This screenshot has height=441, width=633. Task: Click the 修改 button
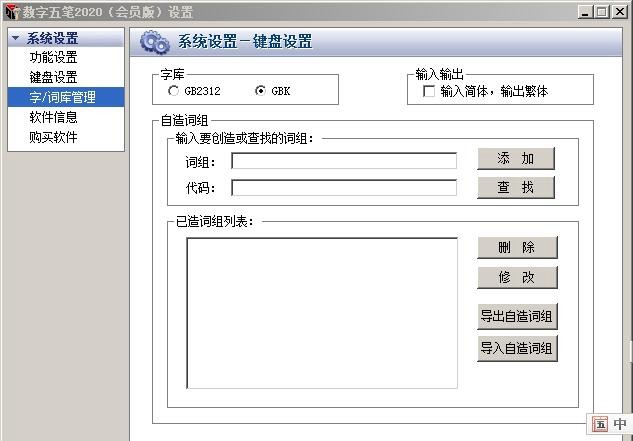(517, 277)
